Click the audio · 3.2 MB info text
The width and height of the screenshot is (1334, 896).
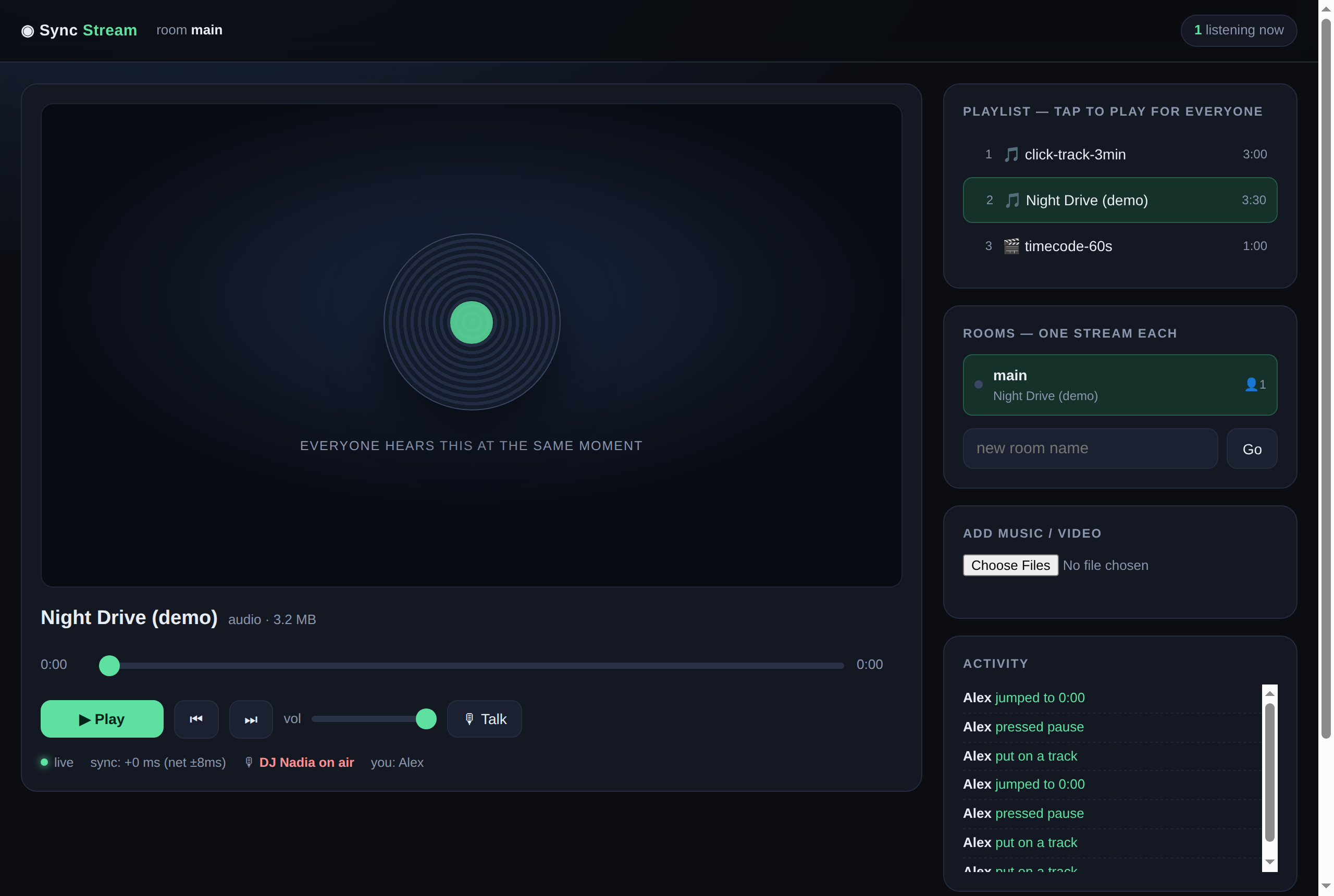(272, 619)
